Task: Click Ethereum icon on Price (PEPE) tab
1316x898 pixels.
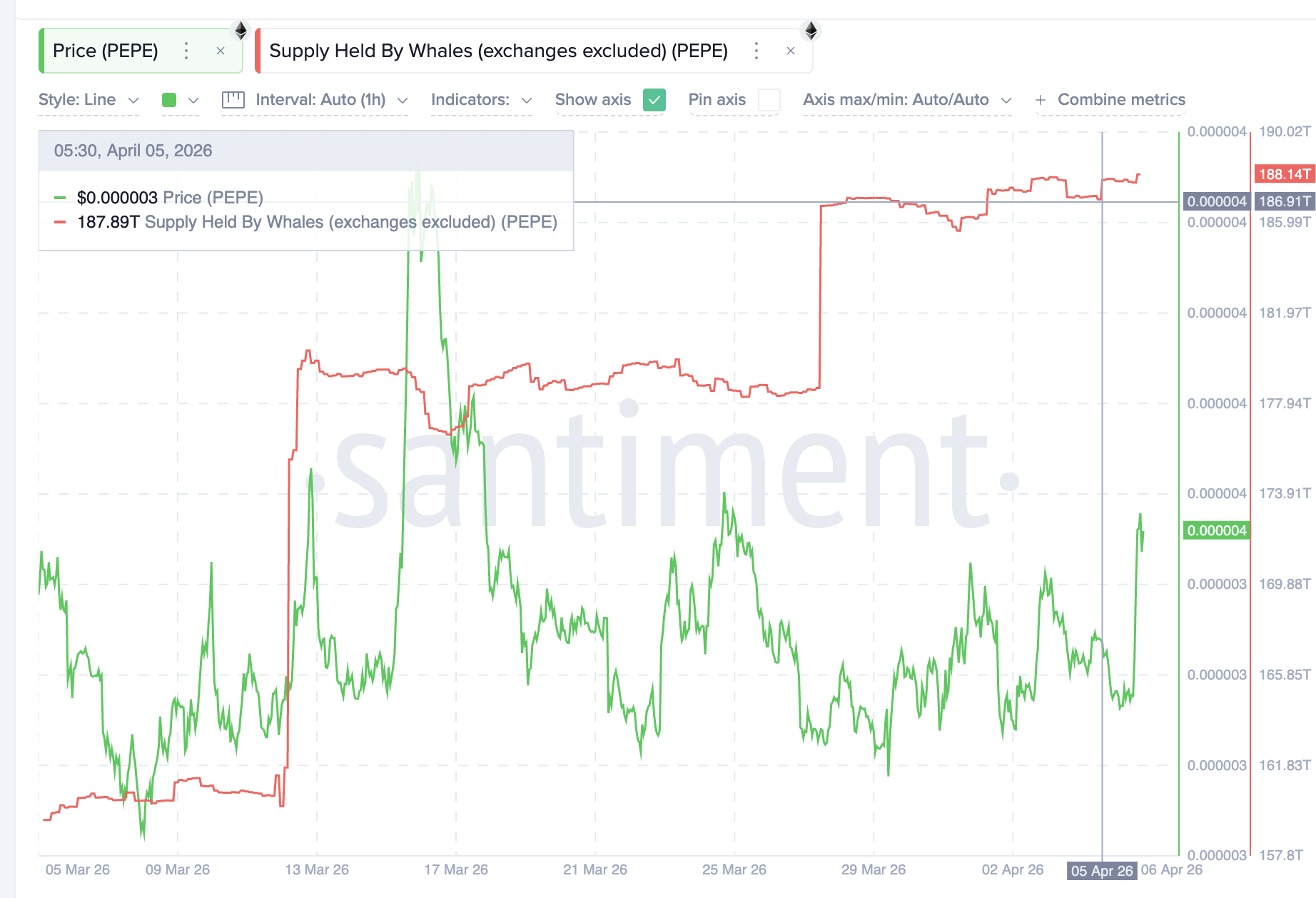Action: [241, 31]
